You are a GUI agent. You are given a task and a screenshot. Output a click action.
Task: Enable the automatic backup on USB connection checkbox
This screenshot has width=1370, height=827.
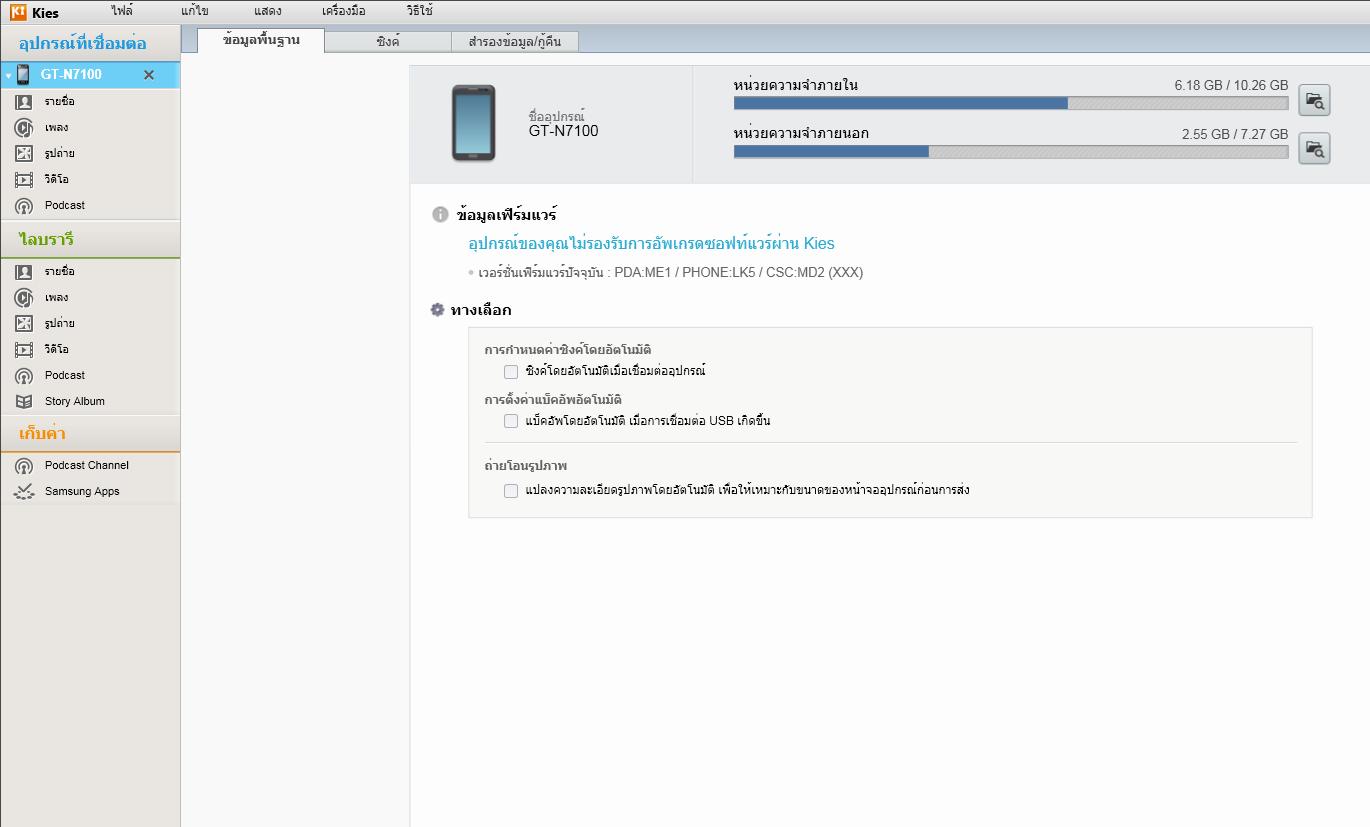[x=511, y=421]
